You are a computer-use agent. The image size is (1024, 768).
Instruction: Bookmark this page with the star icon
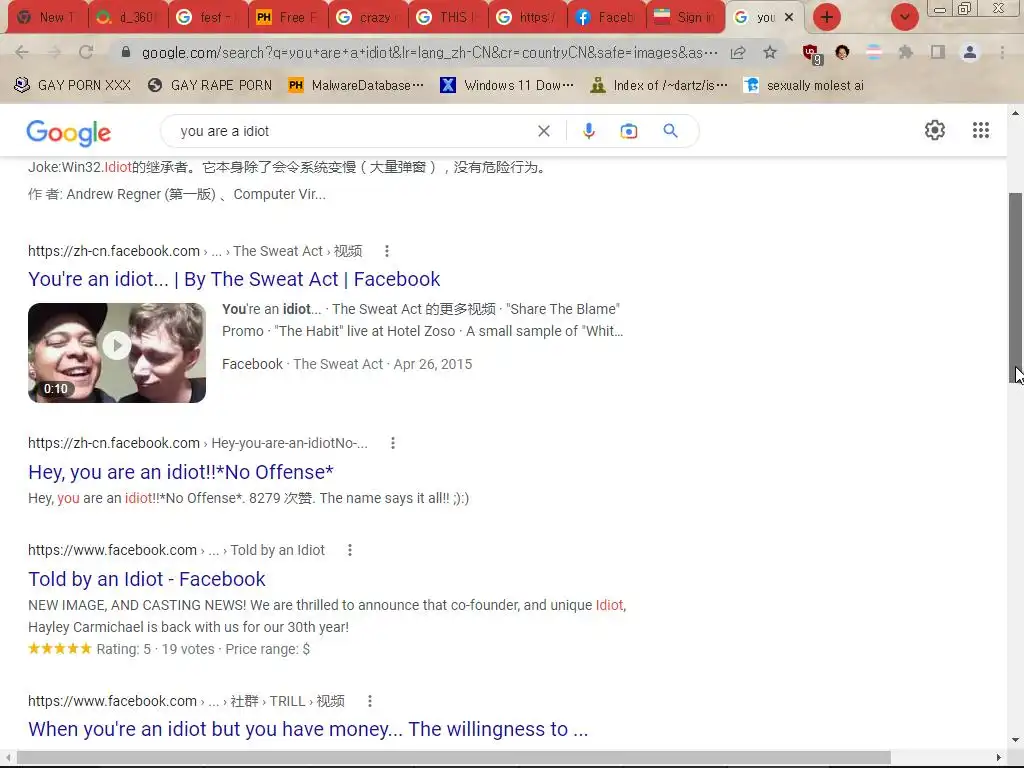tap(770, 52)
